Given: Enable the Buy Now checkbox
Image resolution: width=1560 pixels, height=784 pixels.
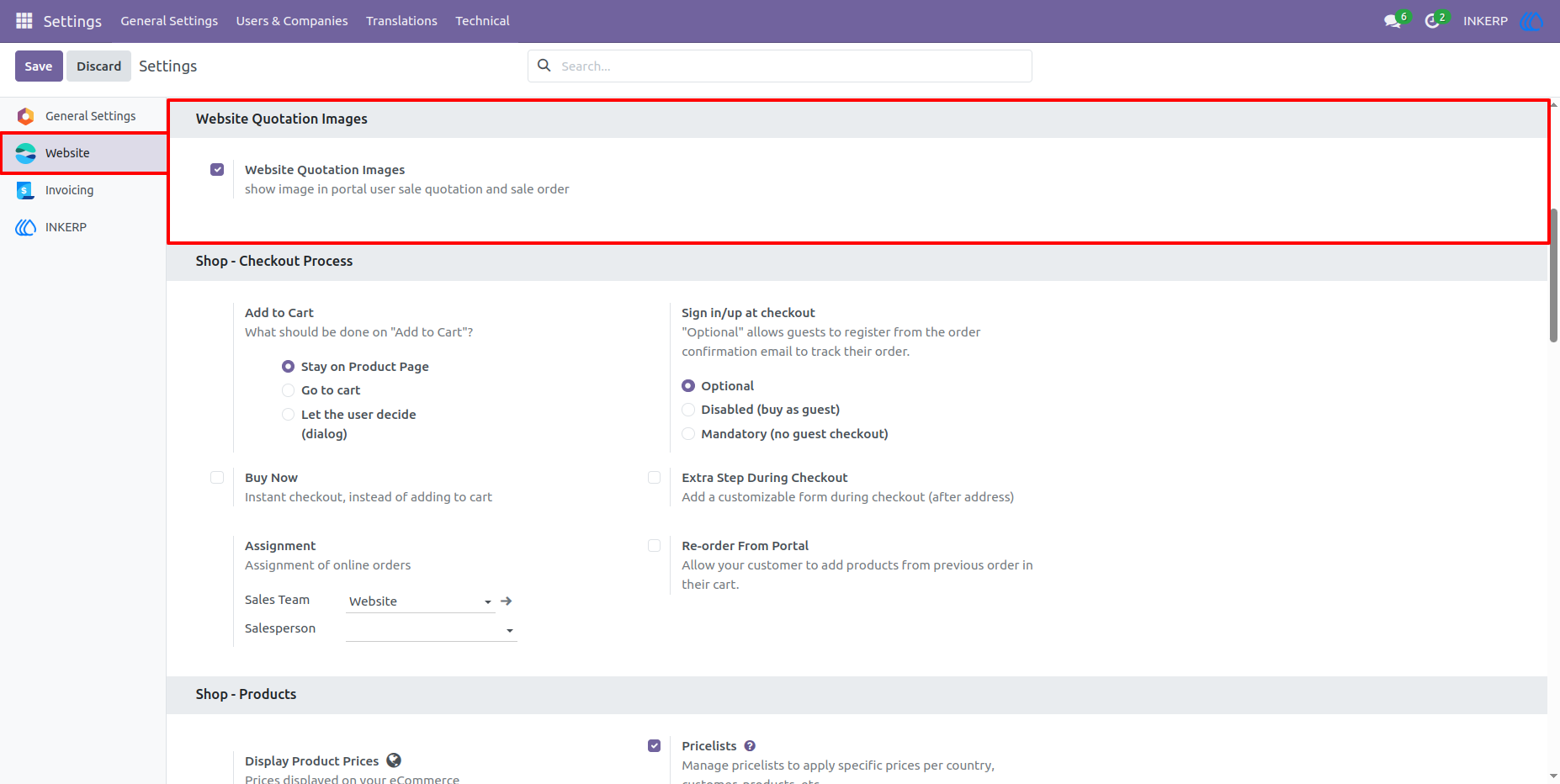Looking at the screenshot, I should click(x=217, y=477).
